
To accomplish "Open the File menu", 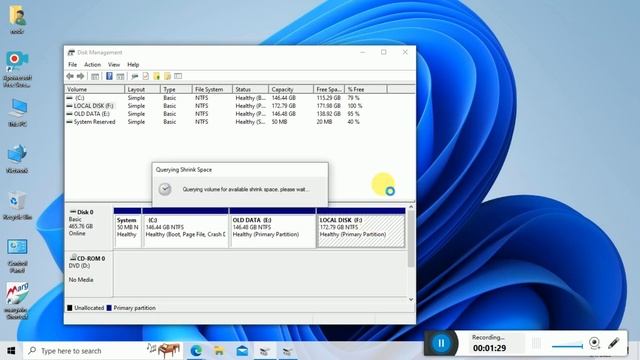I will tap(72, 64).
